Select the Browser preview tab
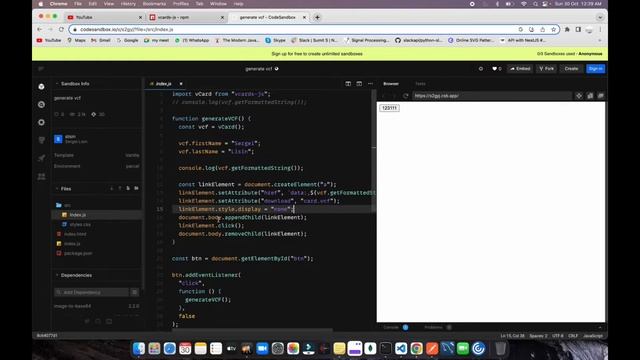 coord(391,84)
